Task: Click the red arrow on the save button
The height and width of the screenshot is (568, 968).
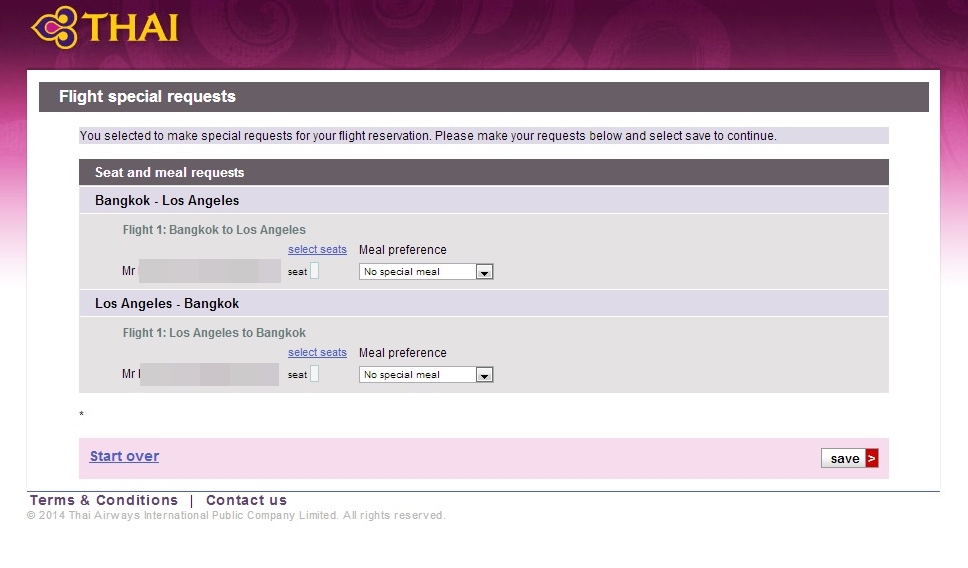Action: [871, 458]
